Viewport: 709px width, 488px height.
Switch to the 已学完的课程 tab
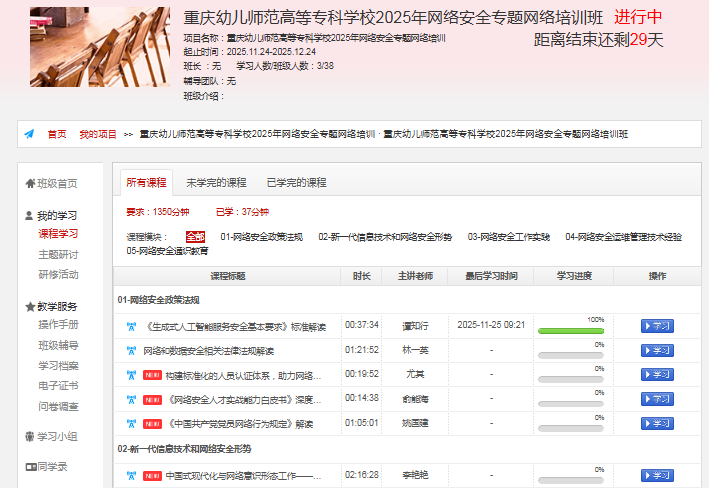[x=296, y=183]
